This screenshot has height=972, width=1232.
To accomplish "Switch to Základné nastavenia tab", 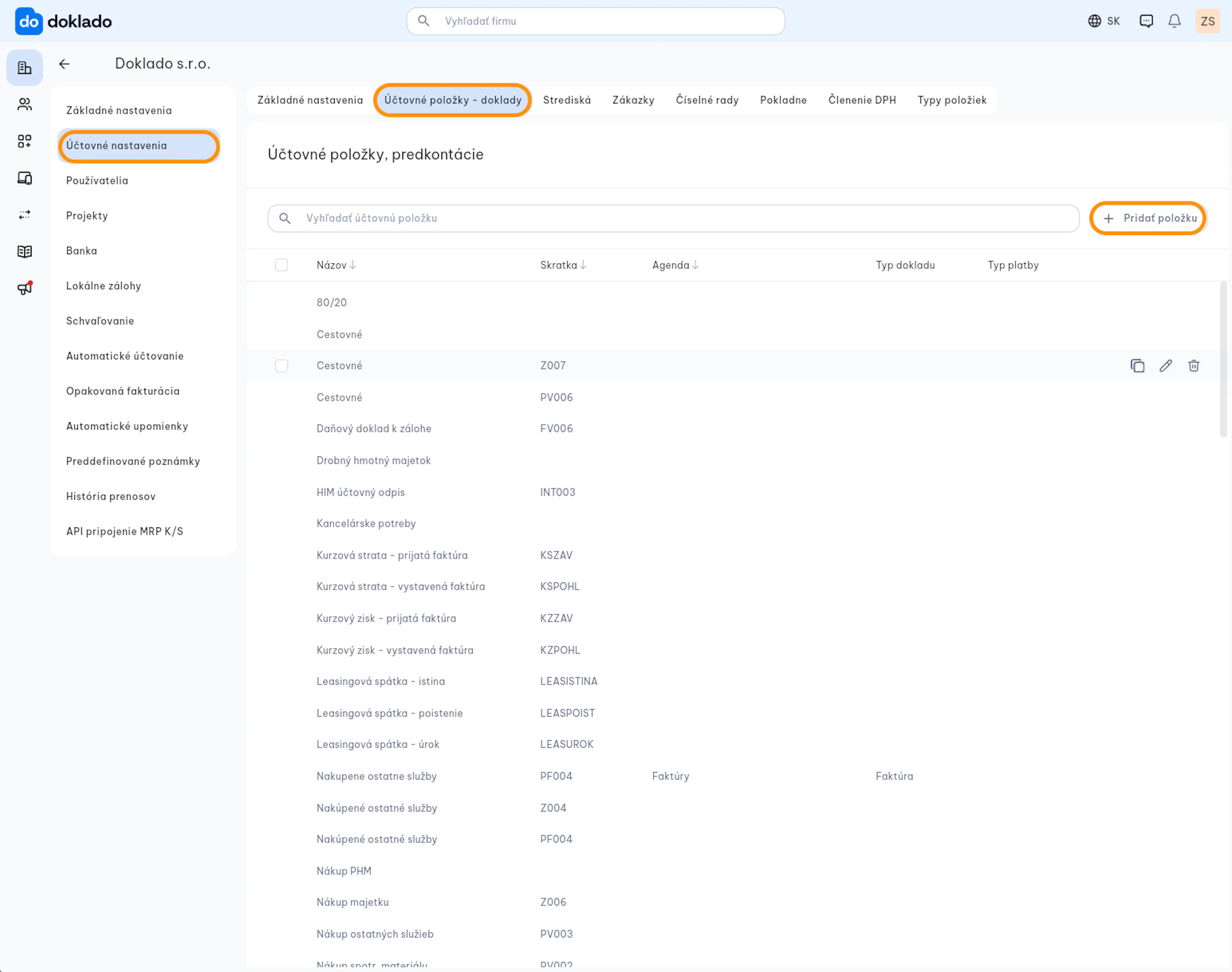I will pos(310,100).
